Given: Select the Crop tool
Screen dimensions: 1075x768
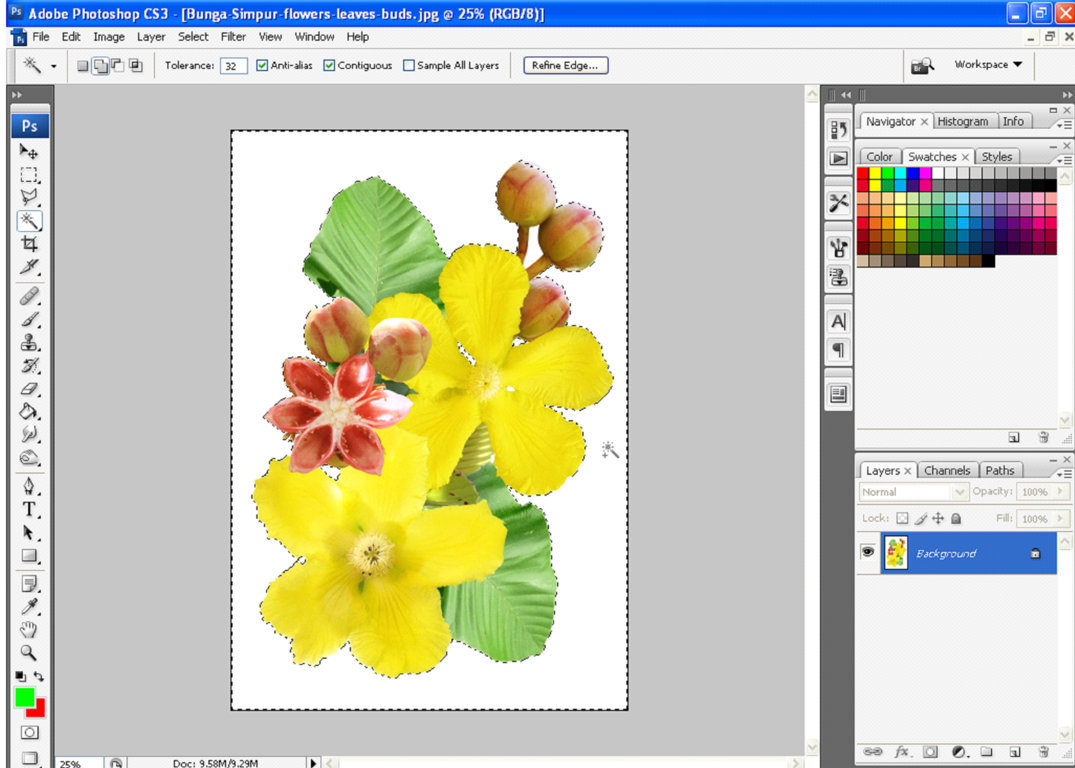Looking at the screenshot, I should [29, 244].
